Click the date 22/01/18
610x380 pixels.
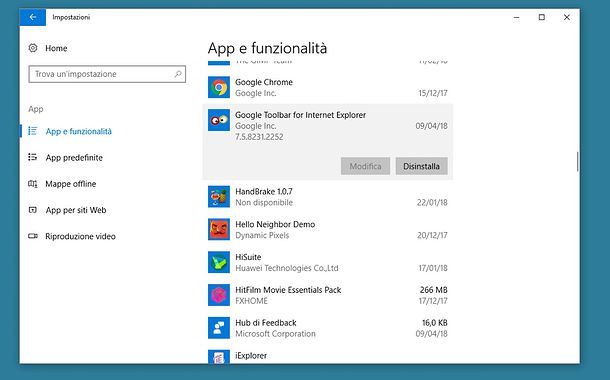click(432, 202)
